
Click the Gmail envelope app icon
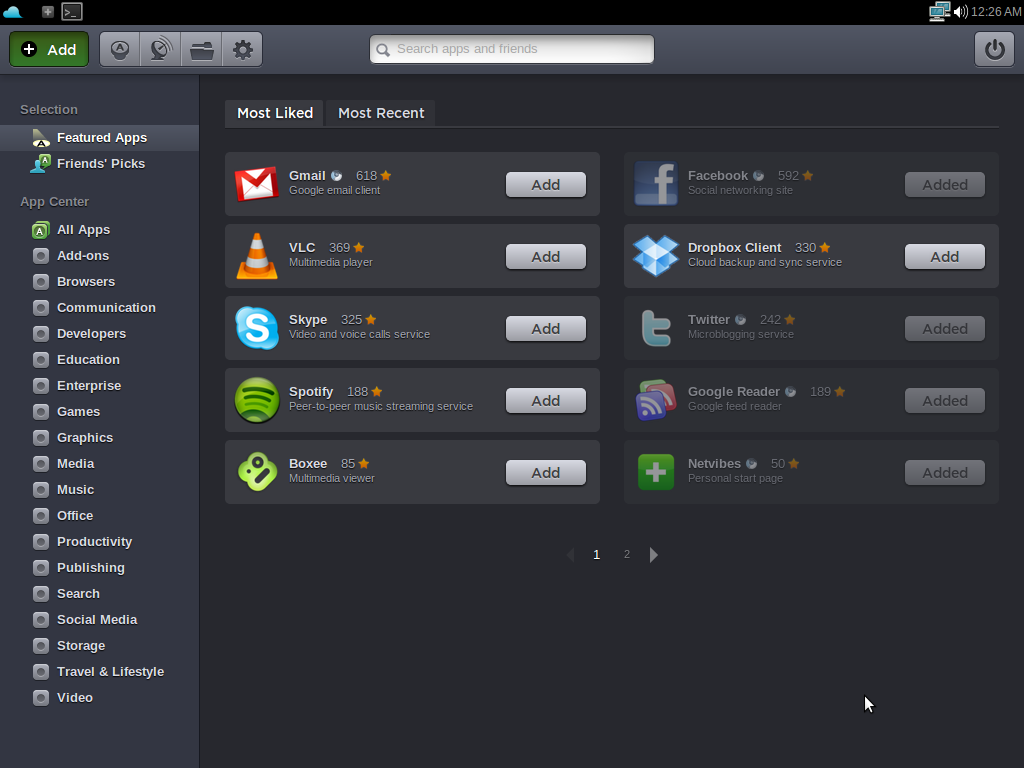pyautogui.click(x=257, y=184)
